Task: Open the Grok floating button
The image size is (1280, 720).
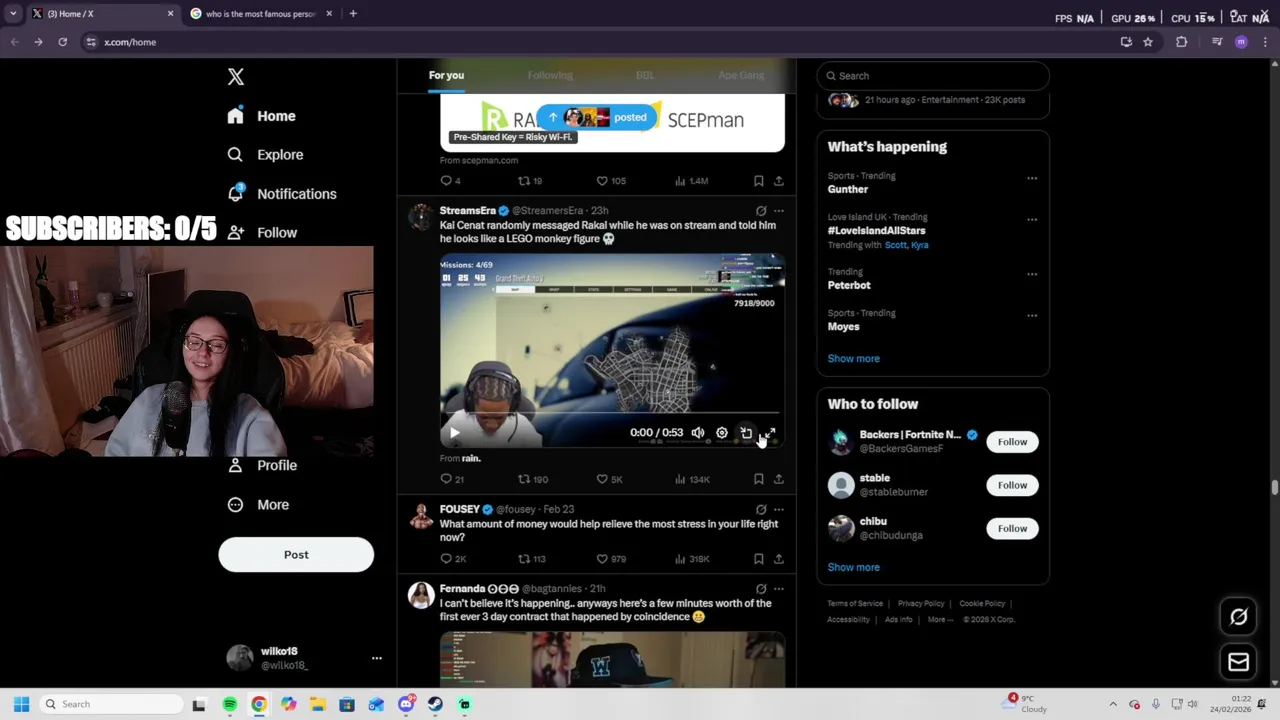Action: click(x=1239, y=617)
